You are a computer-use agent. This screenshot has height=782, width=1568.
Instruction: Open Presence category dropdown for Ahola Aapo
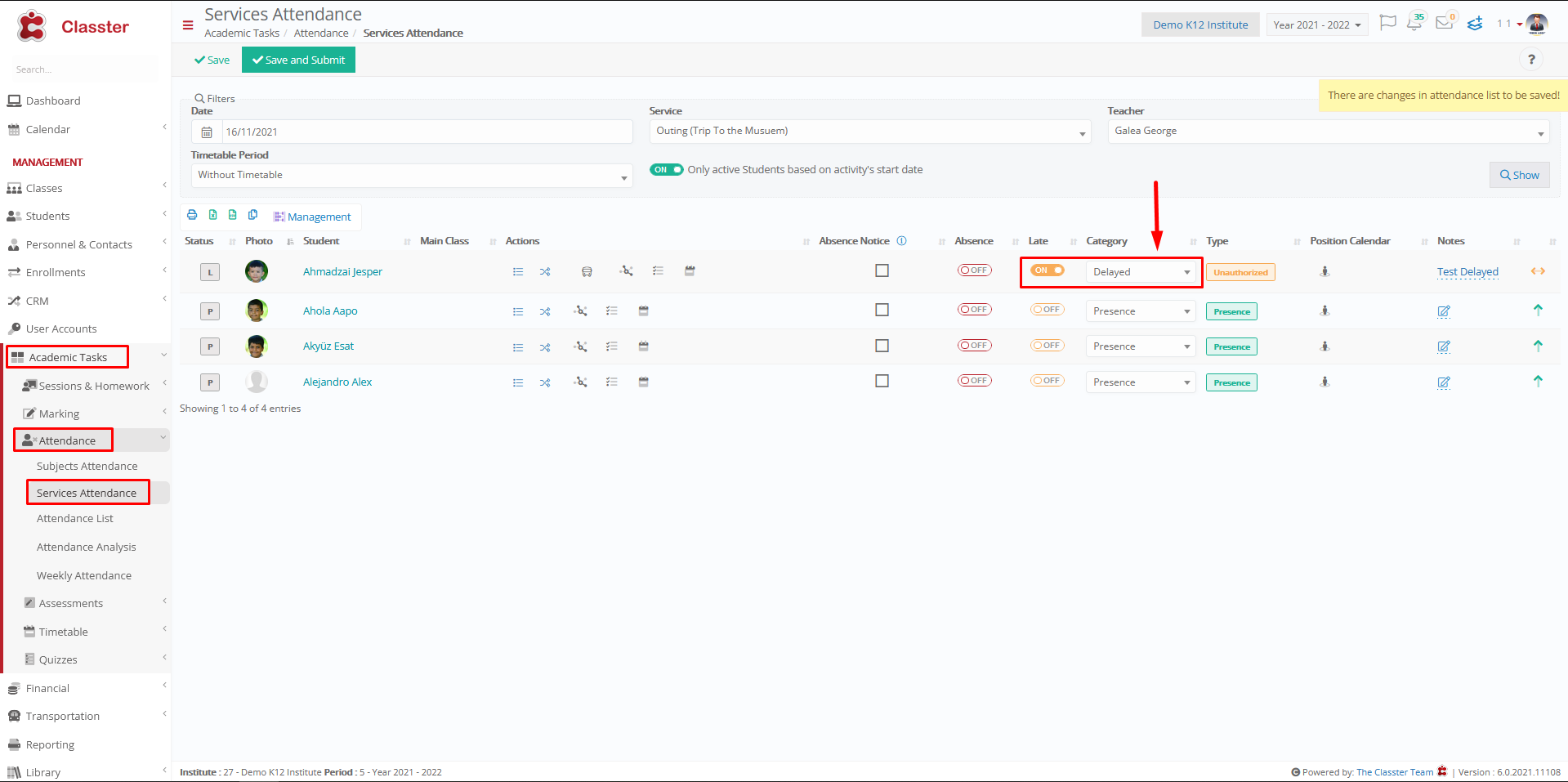click(x=1141, y=311)
